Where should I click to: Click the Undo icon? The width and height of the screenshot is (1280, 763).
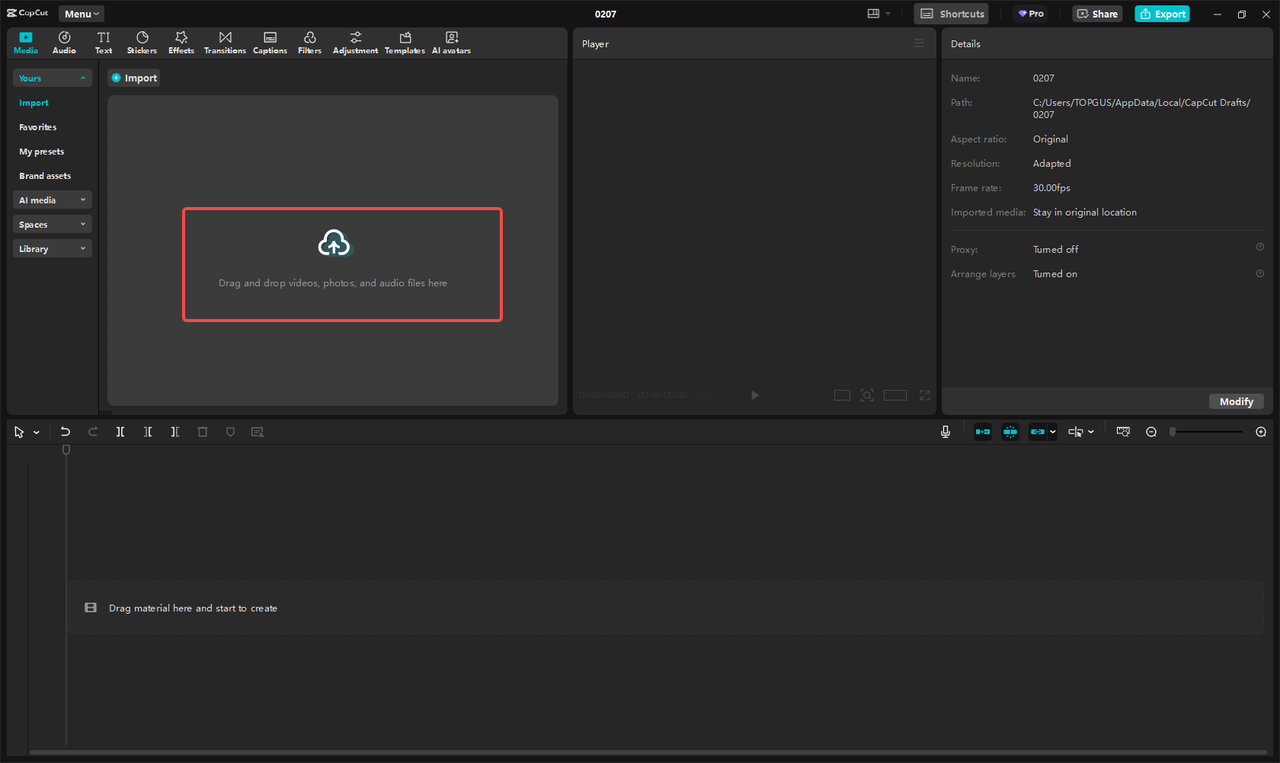coord(65,432)
